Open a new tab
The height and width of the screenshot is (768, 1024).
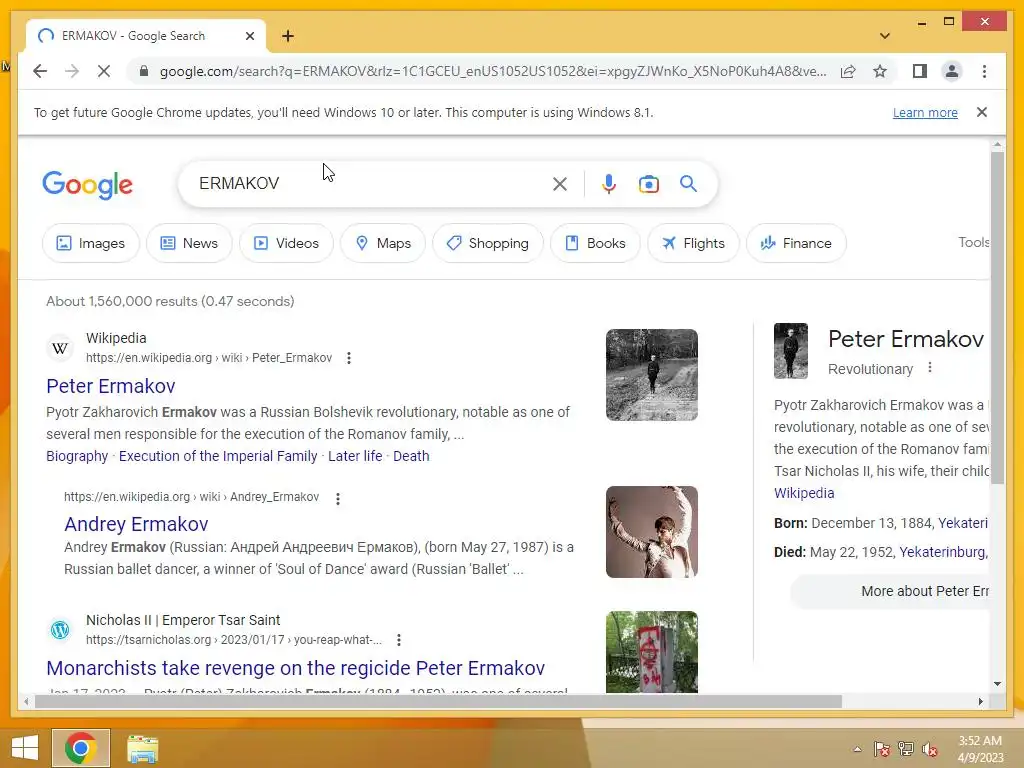point(288,36)
